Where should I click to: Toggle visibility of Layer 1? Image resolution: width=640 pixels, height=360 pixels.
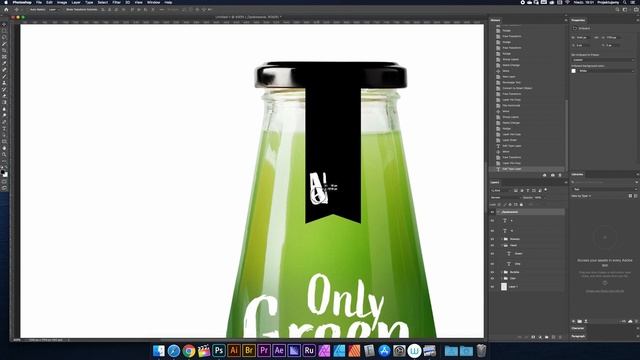[492, 287]
